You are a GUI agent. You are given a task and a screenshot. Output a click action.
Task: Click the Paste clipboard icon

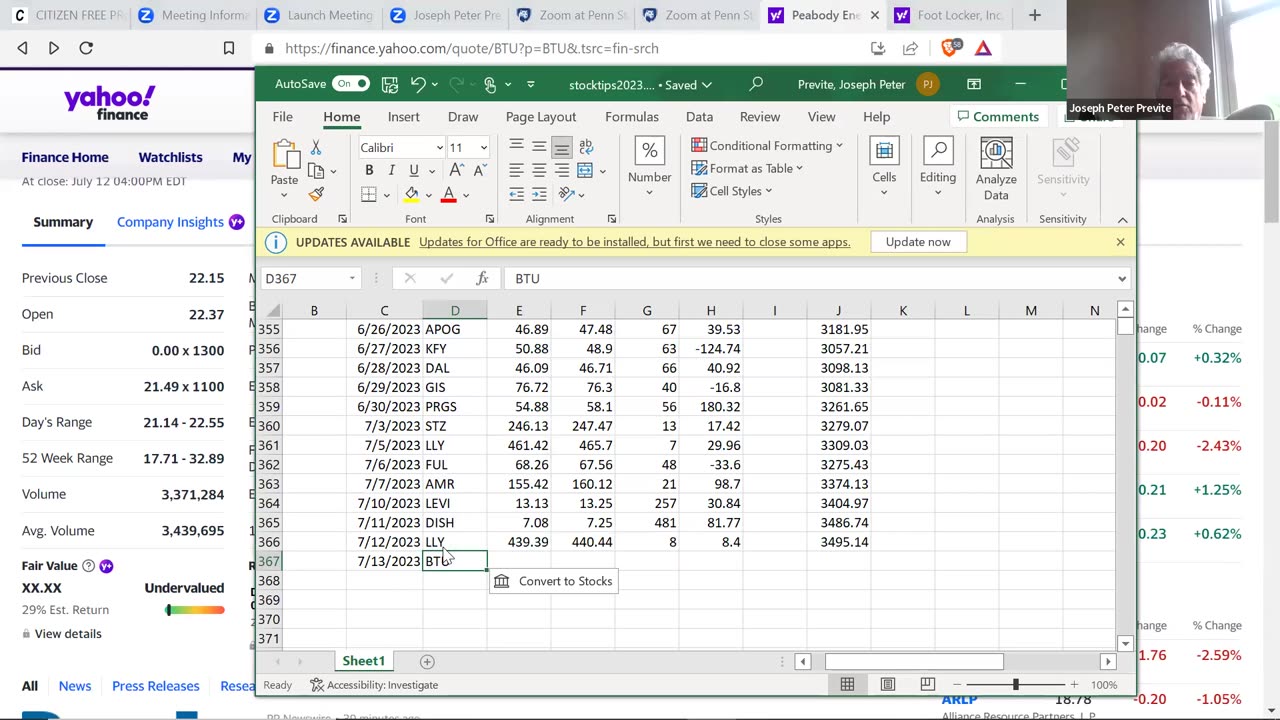pos(284,155)
